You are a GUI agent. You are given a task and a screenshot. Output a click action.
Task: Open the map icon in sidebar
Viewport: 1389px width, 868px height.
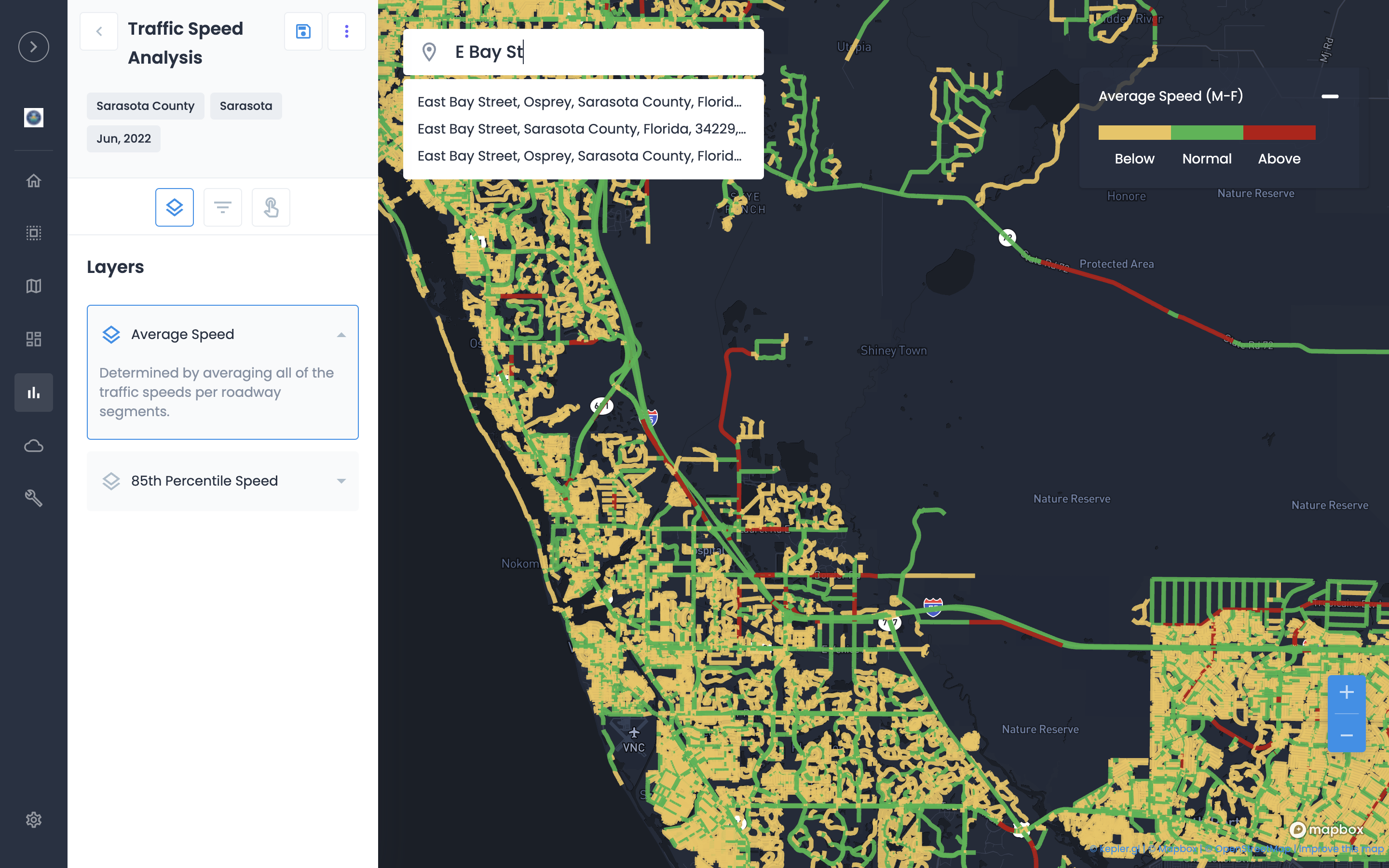point(33,286)
